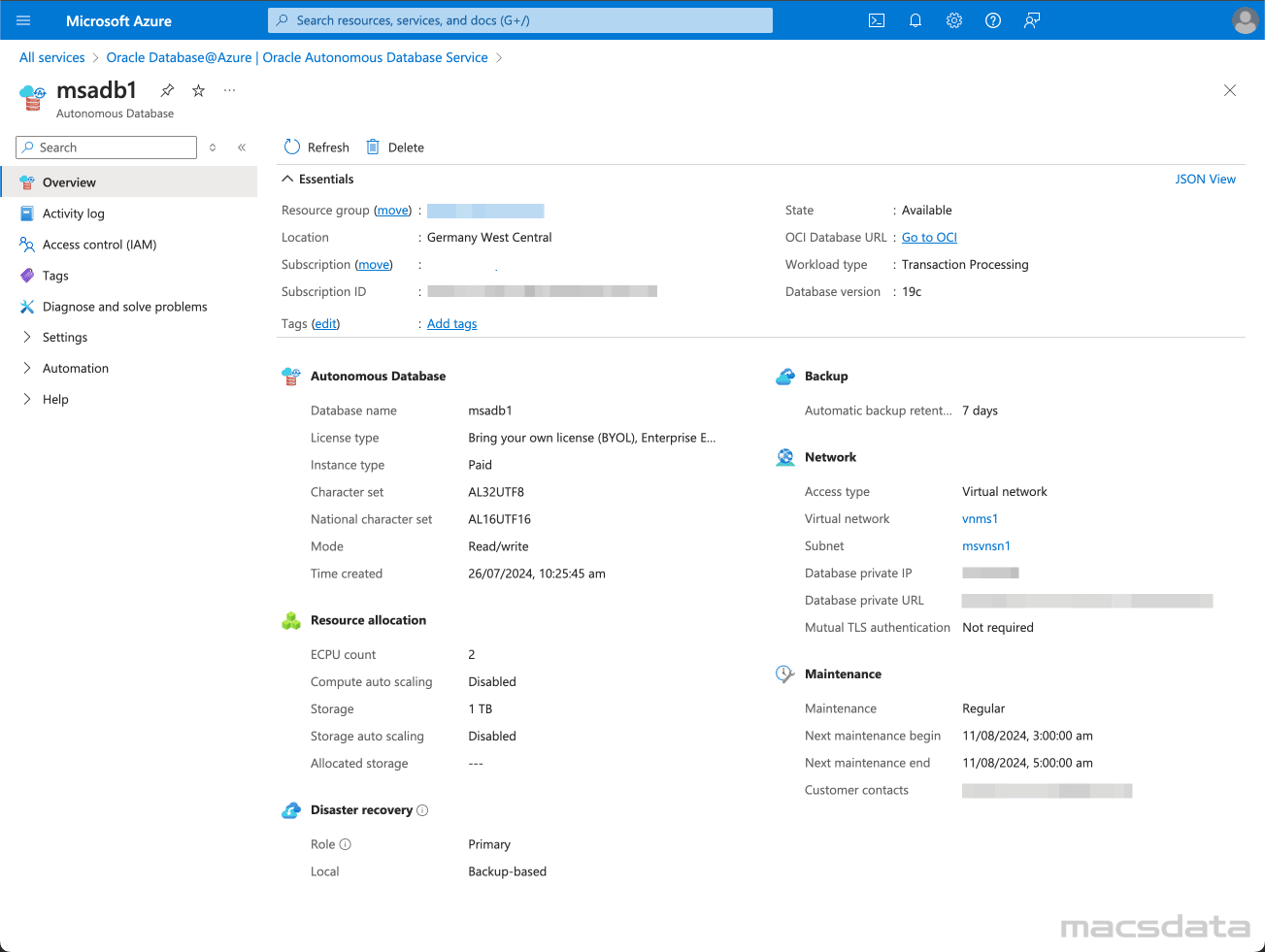Viewport: 1265px width, 952px height.
Task: Show info tooltip next to Role
Action: click(346, 844)
